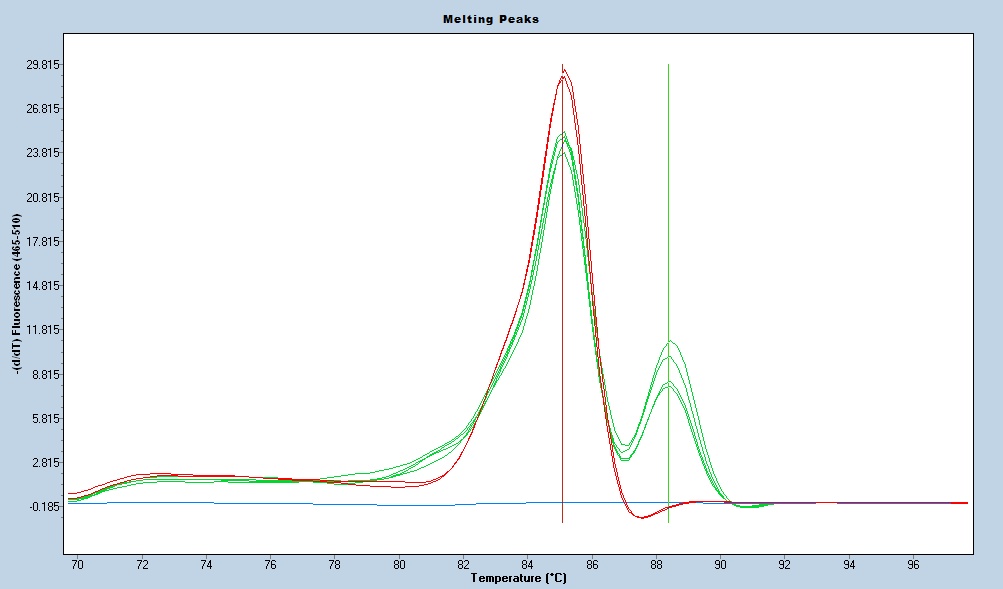
Task: Click the 84 temperature tick label
Action: click(528, 565)
